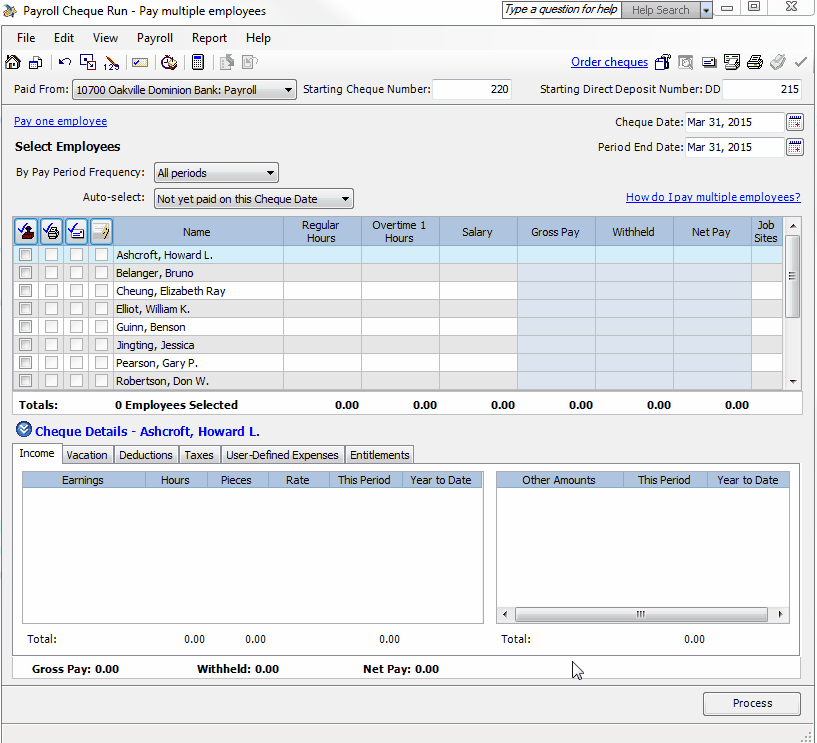Viewport: 817px width, 743px height.
Task: Expand the By Pay Period Frequency dropdown
Action: click(x=270, y=173)
